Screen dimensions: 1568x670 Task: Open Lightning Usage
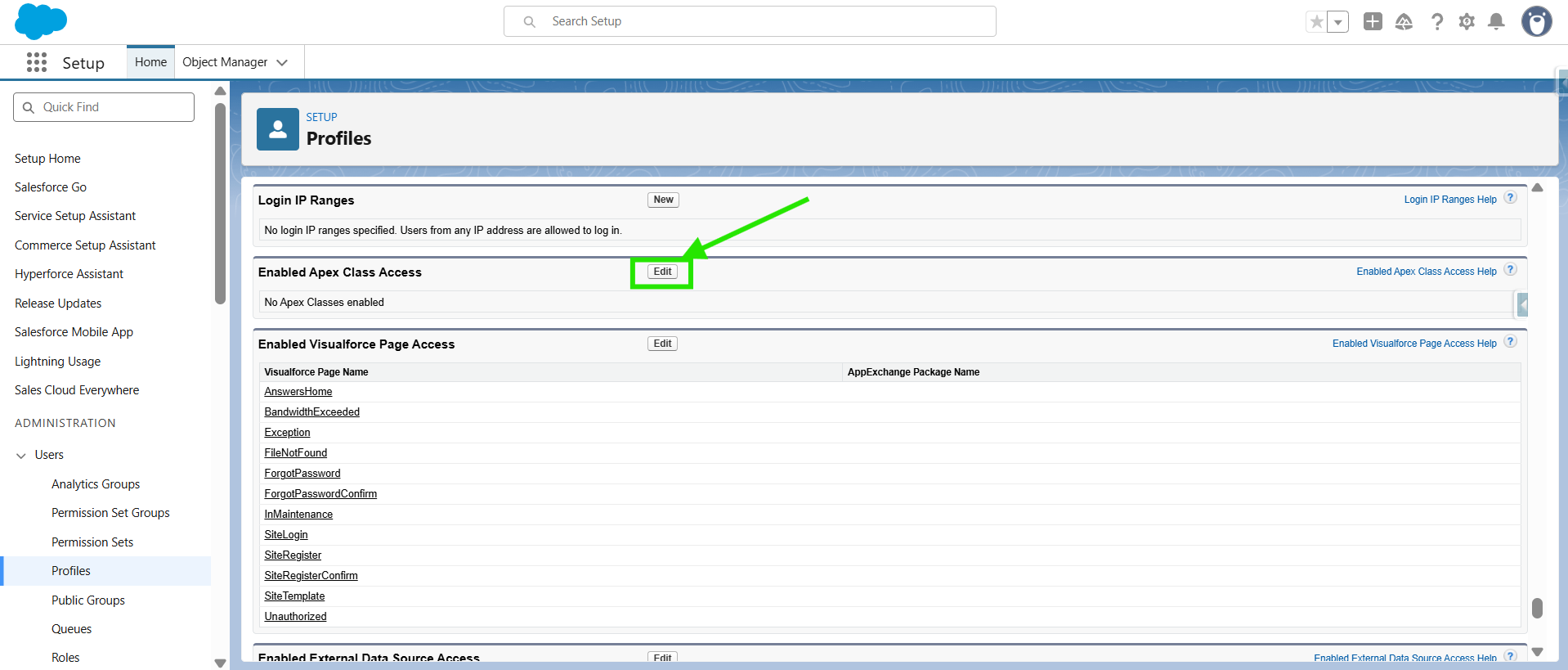57,362
